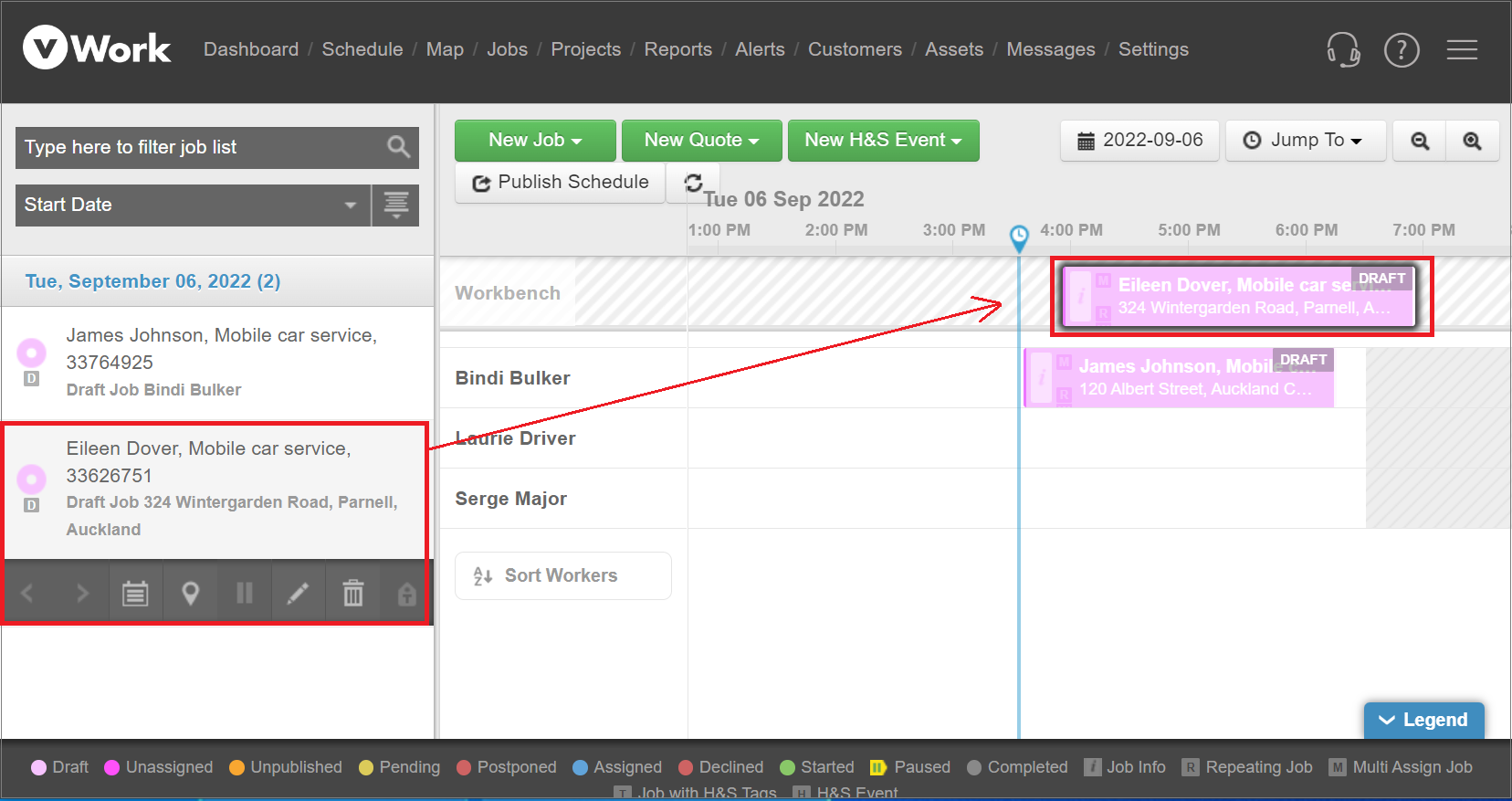Click the Workbench row label

[x=508, y=293]
